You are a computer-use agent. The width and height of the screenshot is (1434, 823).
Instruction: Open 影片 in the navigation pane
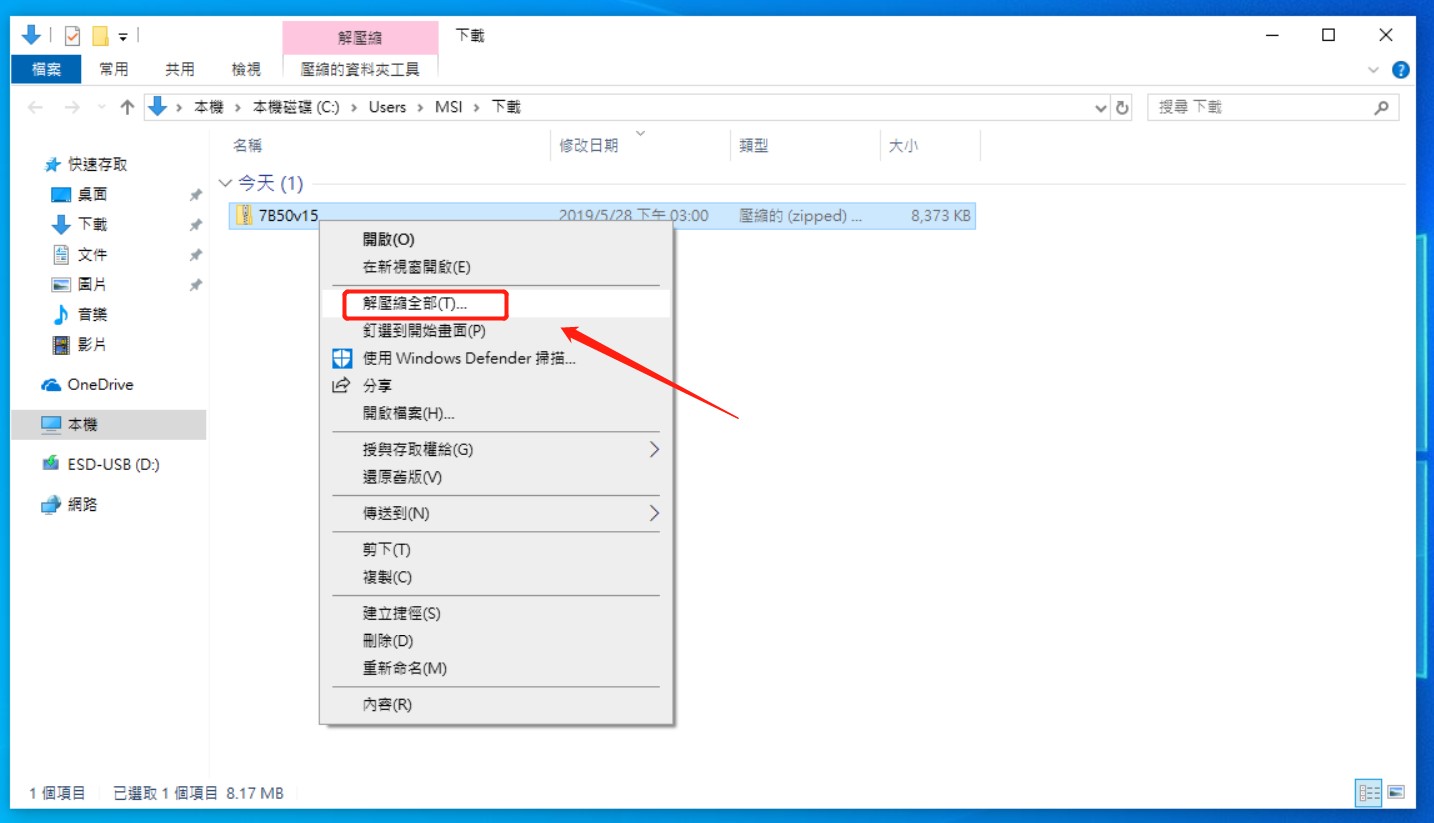click(92, 344)
